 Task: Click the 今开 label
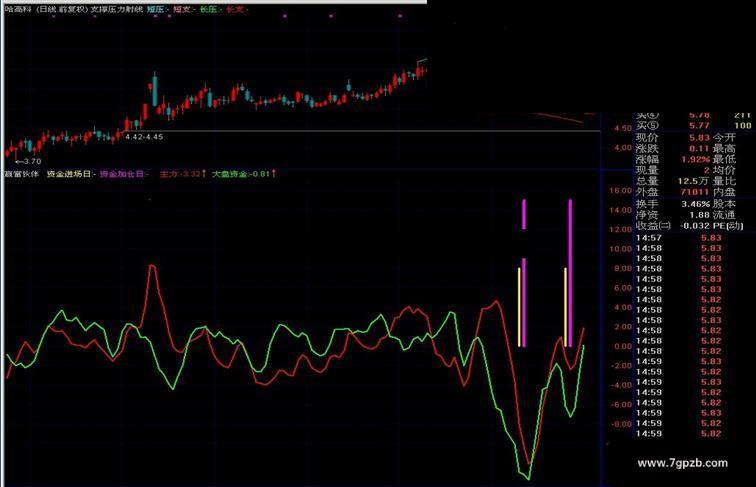(724, 137)
